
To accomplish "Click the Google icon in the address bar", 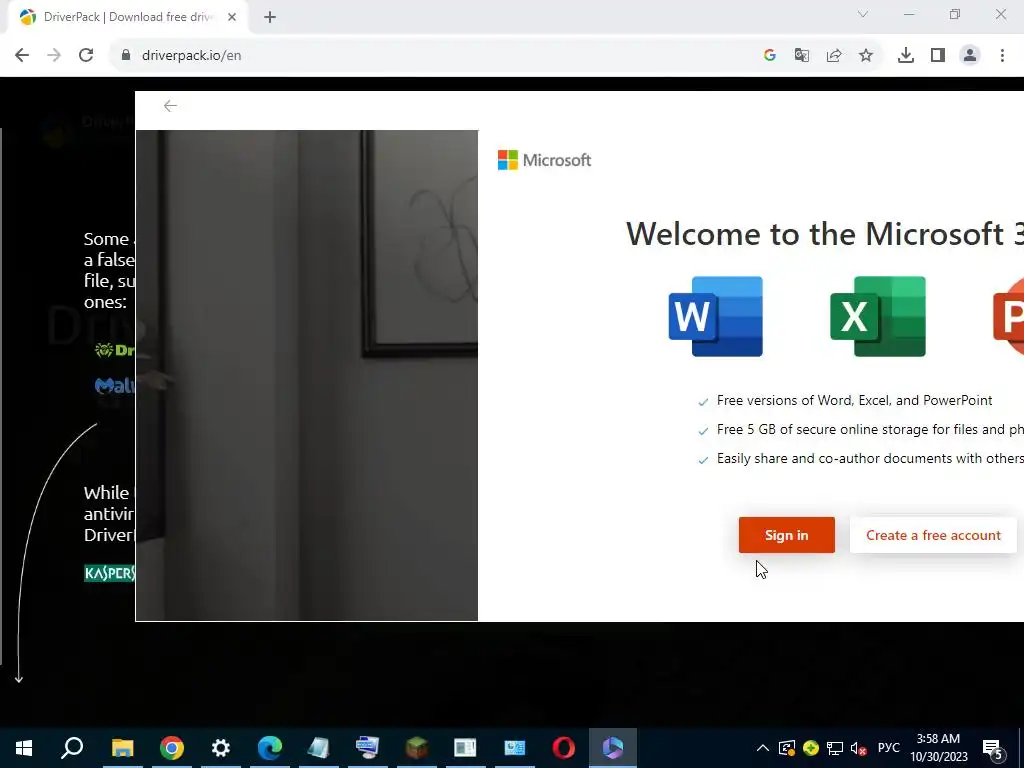I will coord(769,56).
